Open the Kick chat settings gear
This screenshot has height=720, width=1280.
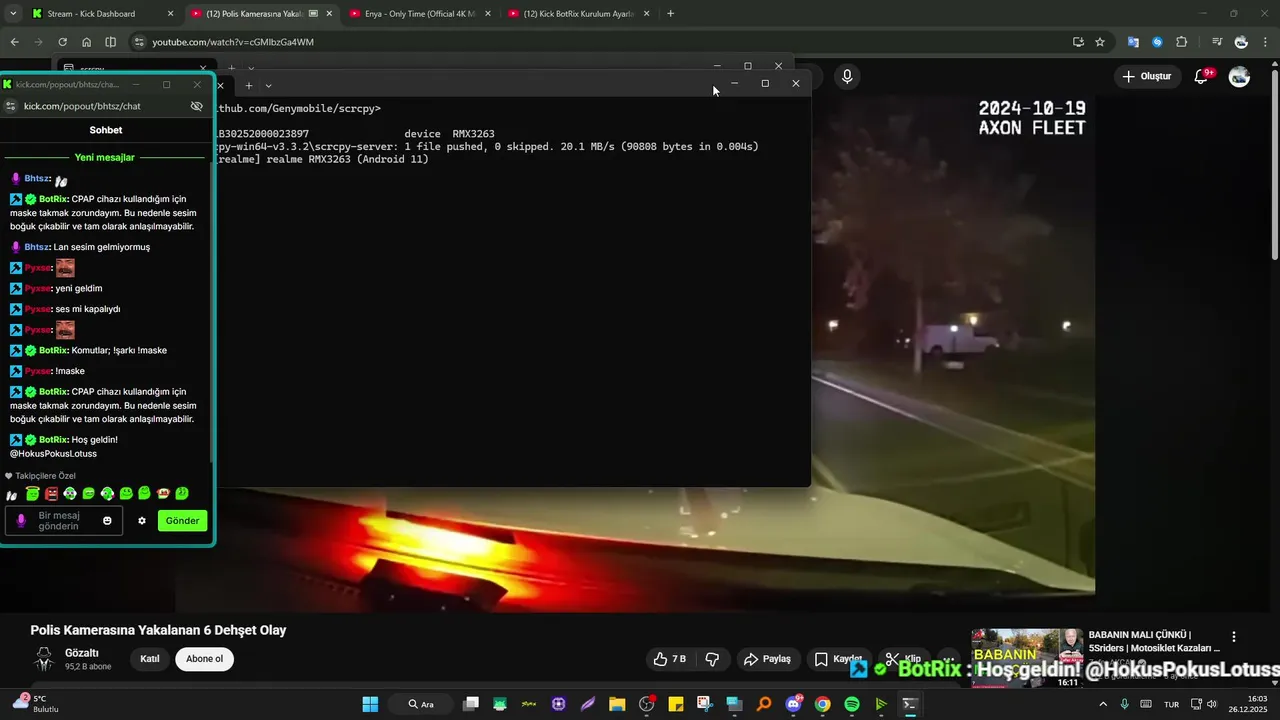coord(142,521)
